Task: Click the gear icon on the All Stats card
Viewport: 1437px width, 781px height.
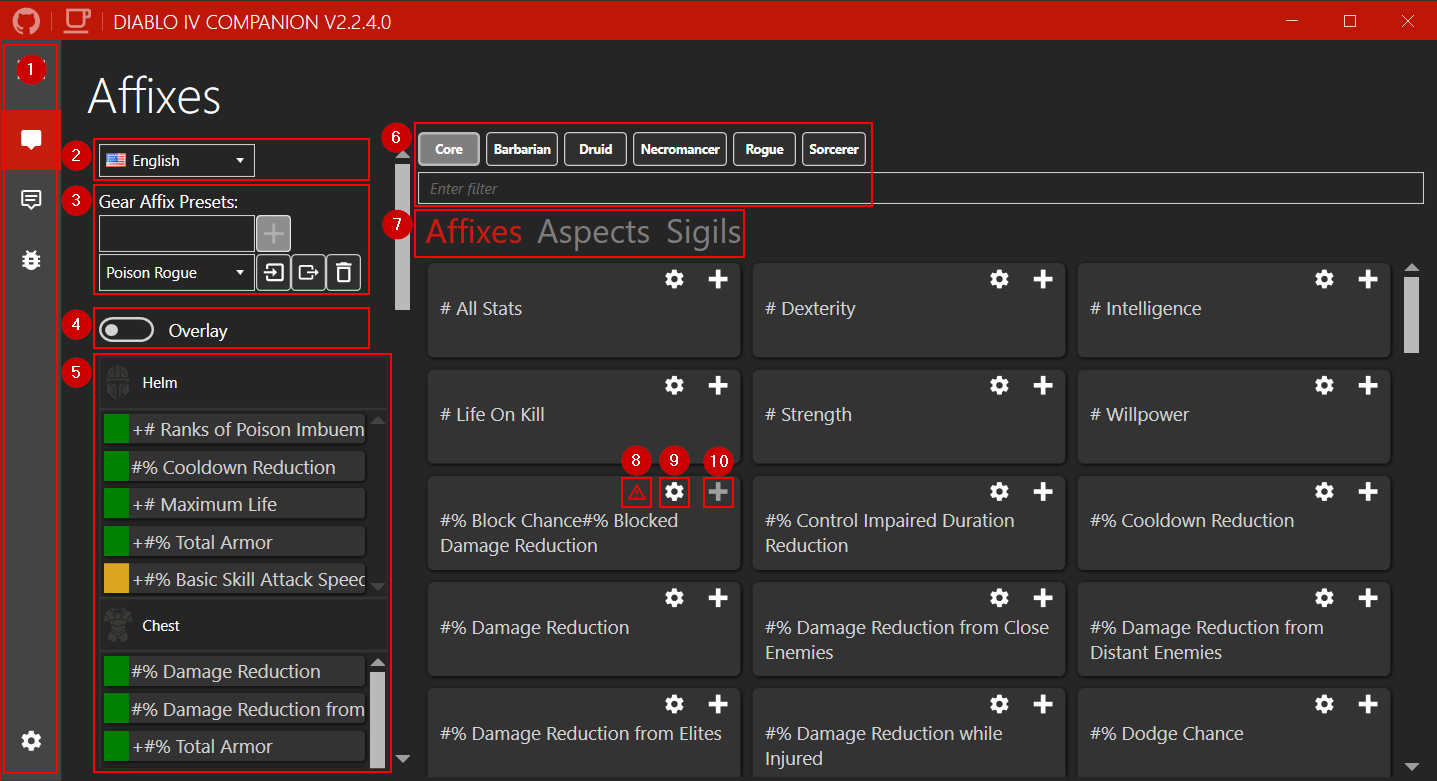Action: (674, 280)
